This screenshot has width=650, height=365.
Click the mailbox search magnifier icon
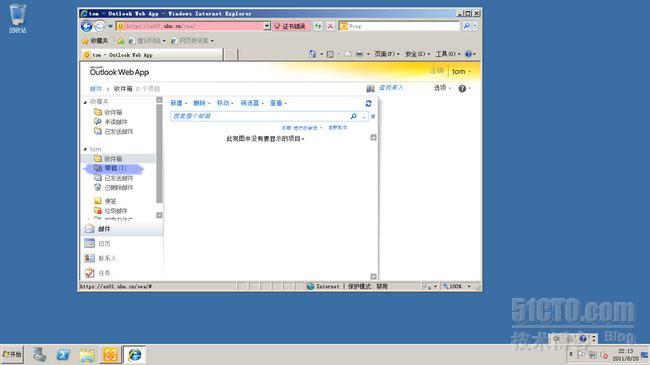pos(354,116)
